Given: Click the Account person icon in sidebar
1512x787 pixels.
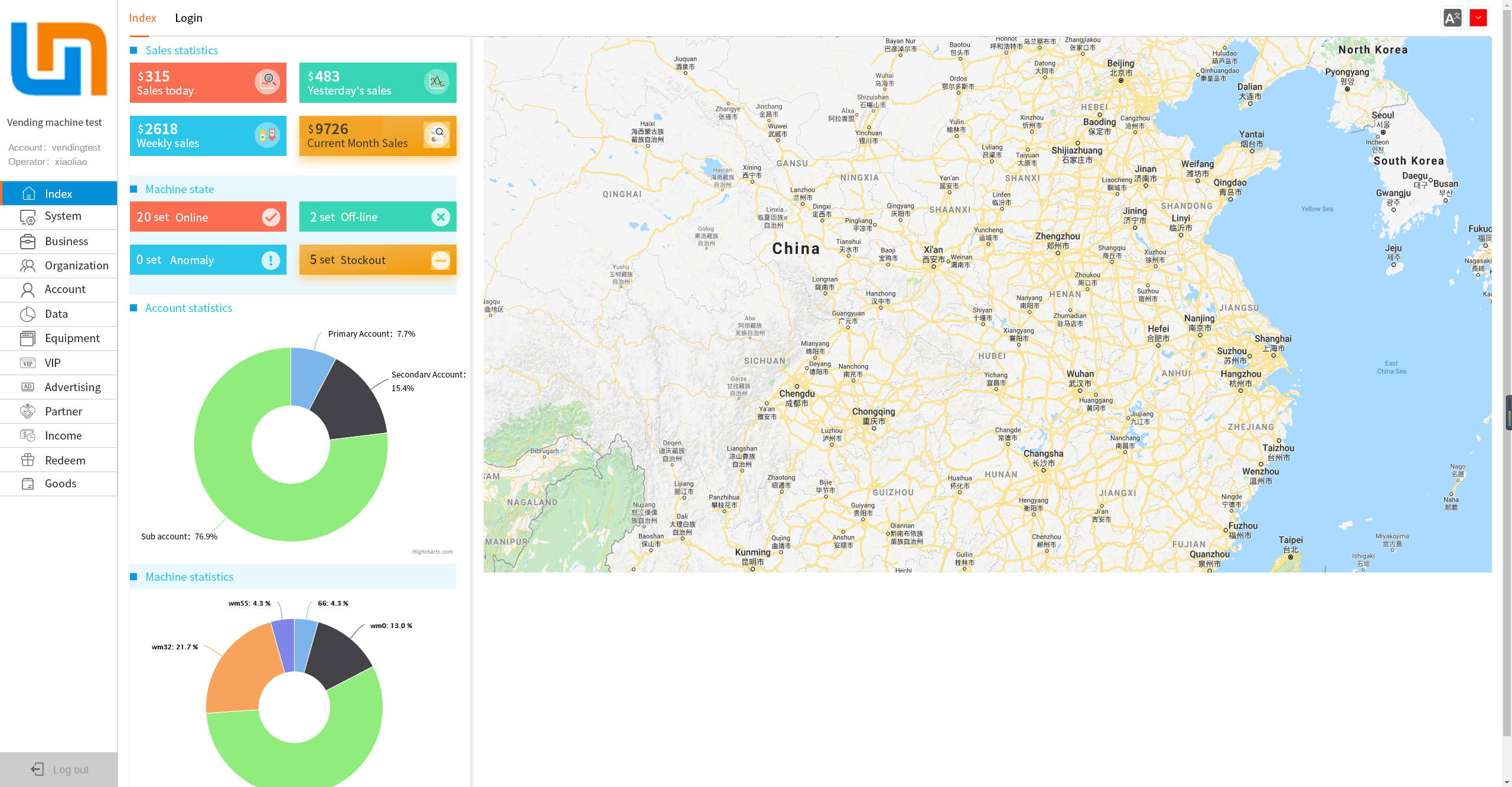Looking at the screenshot, I should tap(28, 290).
